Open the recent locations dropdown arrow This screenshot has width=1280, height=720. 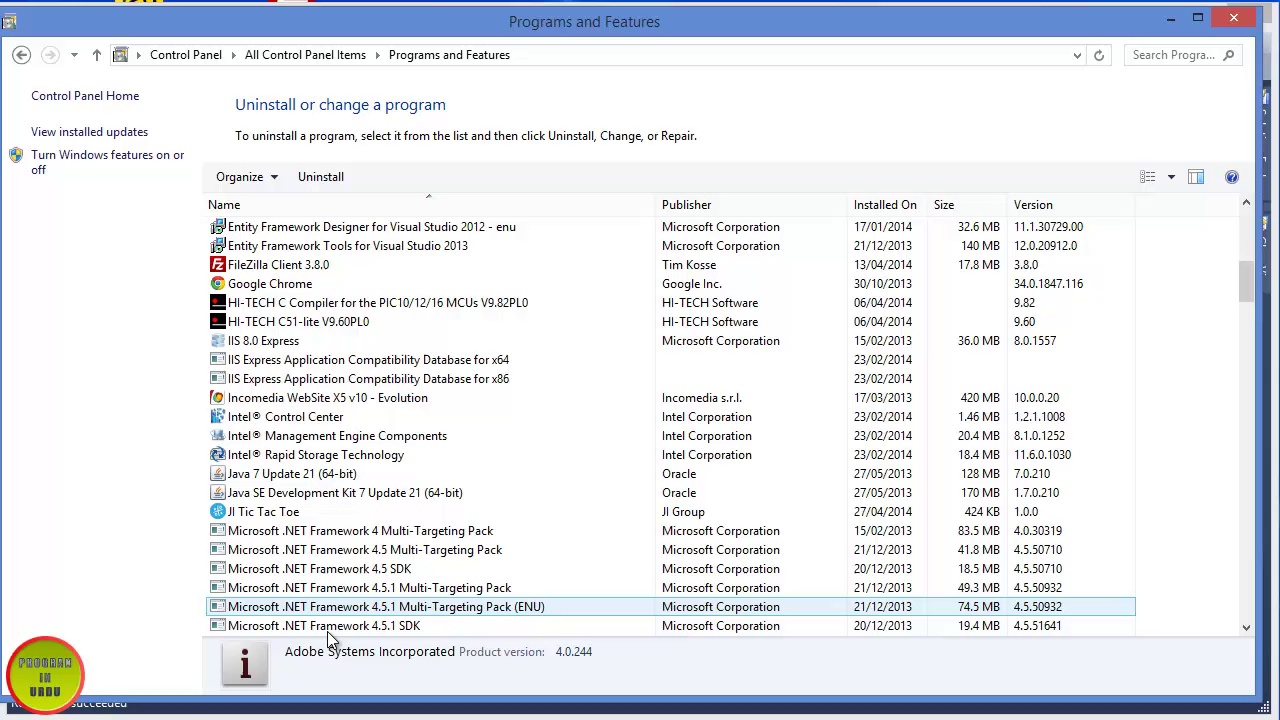coord(74,55)
